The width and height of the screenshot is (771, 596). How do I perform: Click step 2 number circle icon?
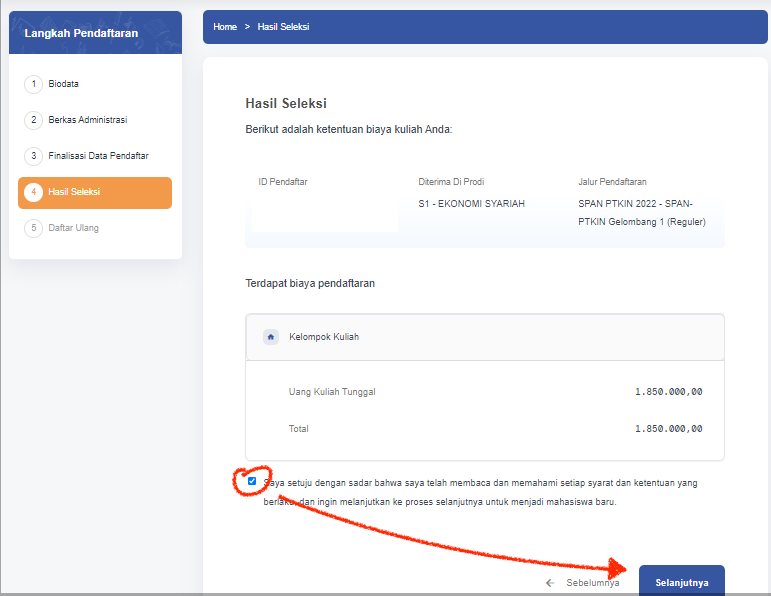point(33,120)
